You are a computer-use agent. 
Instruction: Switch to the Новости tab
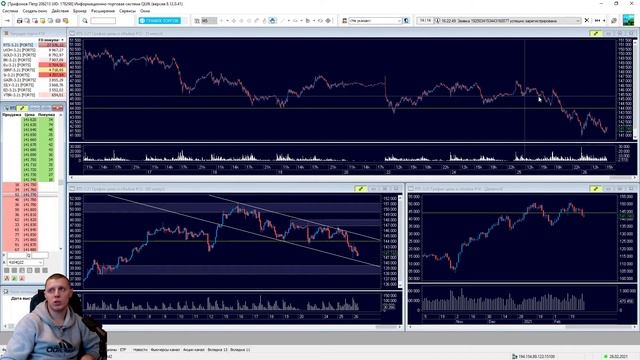tap(140, 350)
